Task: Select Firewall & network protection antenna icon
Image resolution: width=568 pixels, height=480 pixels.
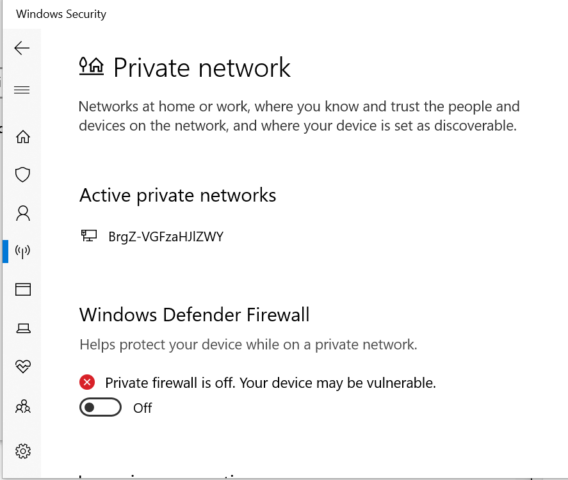Action: point(22,251)
